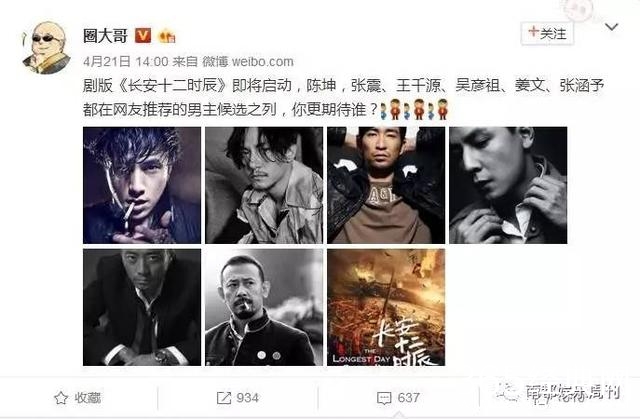Follow the user with +关注 button
The image size is (640, 419).
point(547,33)
